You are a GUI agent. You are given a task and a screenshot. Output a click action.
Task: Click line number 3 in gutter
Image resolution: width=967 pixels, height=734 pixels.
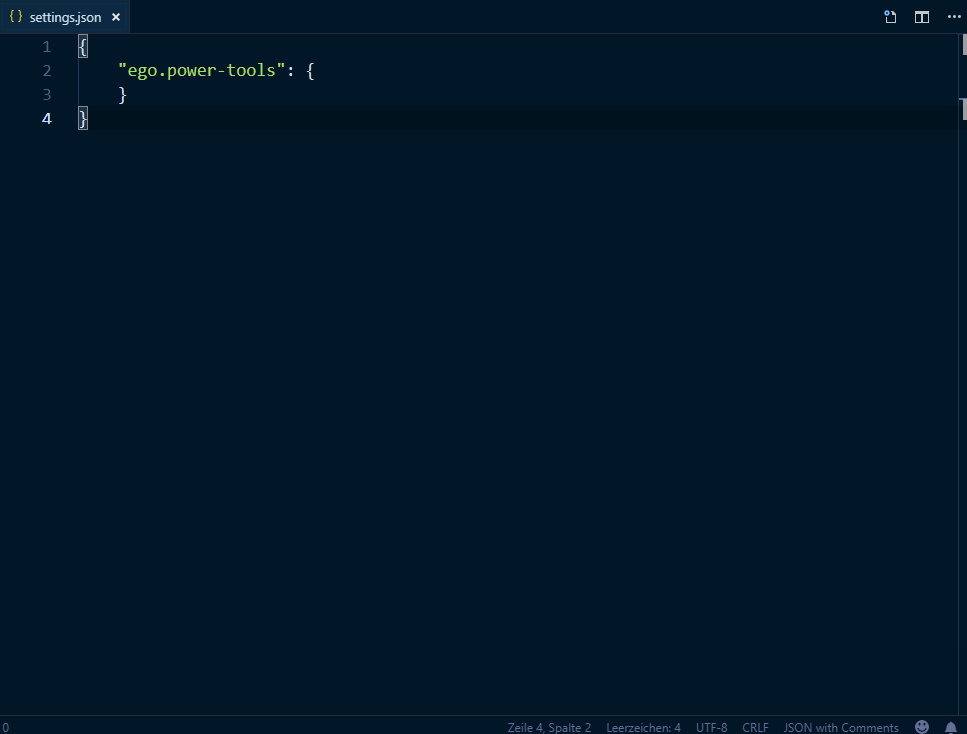(47, 95)
